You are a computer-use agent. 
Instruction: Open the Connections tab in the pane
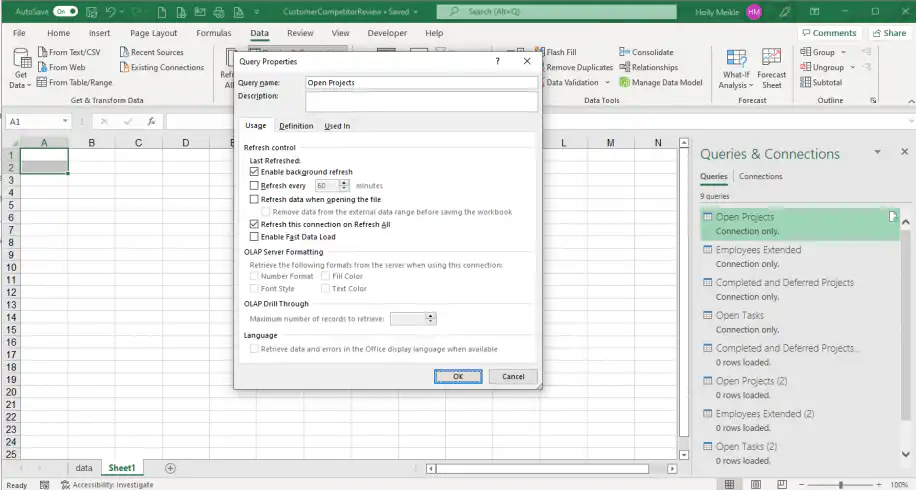tap(760, 176)
